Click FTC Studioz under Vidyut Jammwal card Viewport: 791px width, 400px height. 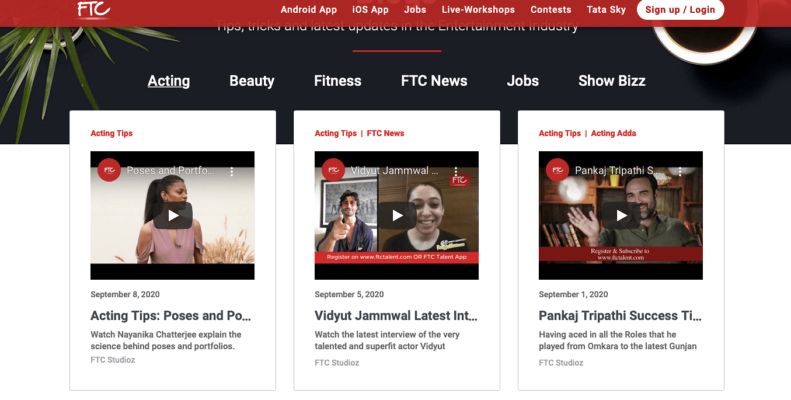click(336, 363)
